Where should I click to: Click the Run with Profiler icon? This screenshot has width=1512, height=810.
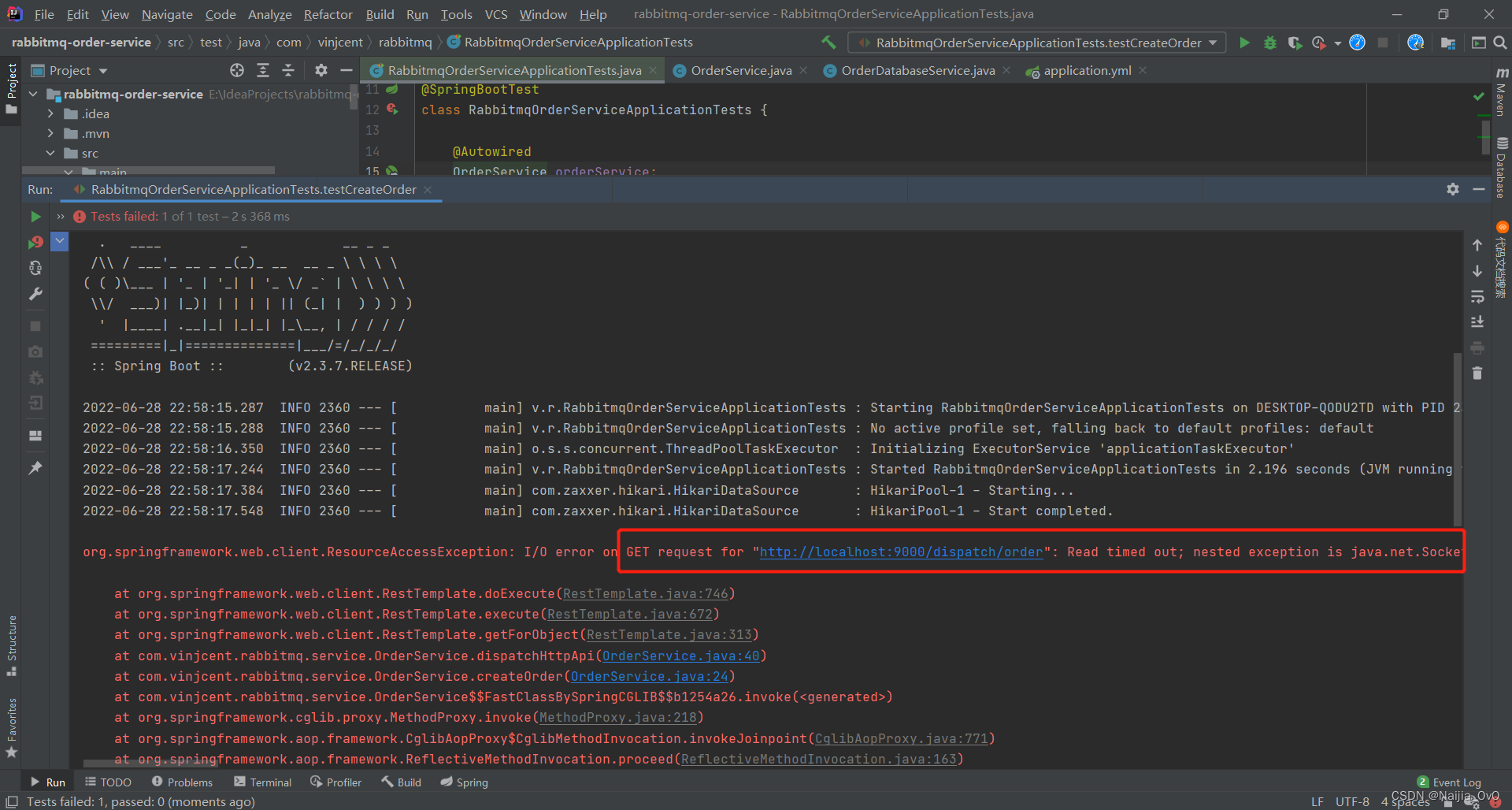tap(1319, 43)
